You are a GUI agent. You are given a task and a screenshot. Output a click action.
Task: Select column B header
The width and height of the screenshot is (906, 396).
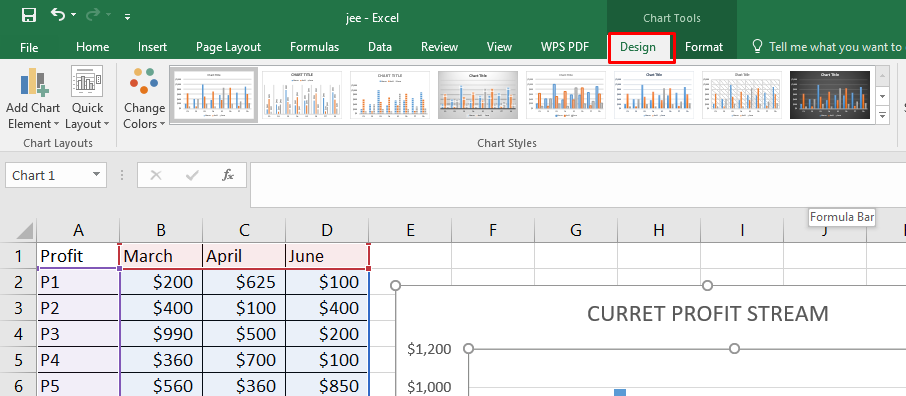click(161, 231)
